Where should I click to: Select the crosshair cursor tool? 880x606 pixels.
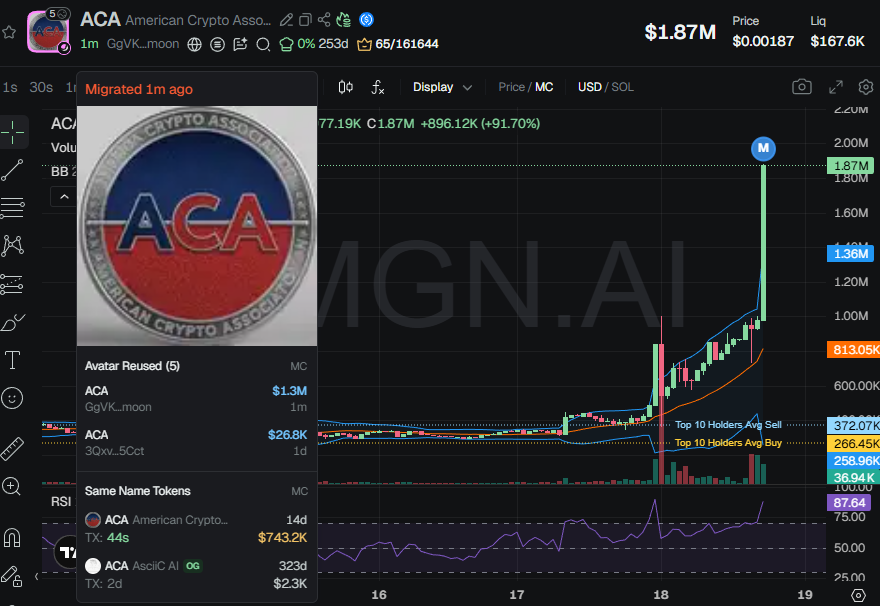pyautogui.click(x=12, y=132)
